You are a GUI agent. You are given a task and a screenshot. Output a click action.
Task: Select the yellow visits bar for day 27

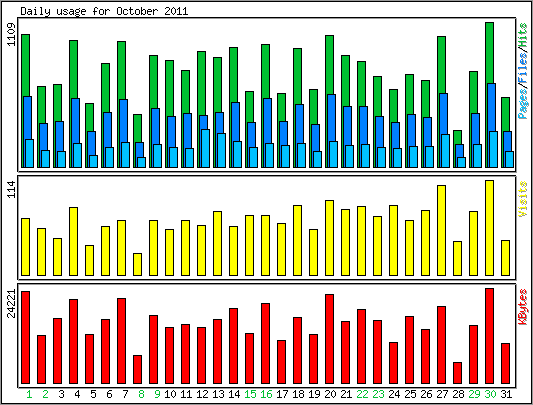(442, 231)
